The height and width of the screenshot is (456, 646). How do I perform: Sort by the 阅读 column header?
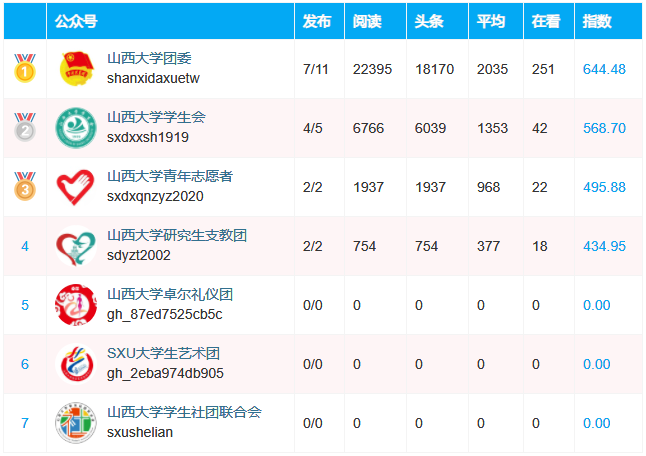click(367, 21)
